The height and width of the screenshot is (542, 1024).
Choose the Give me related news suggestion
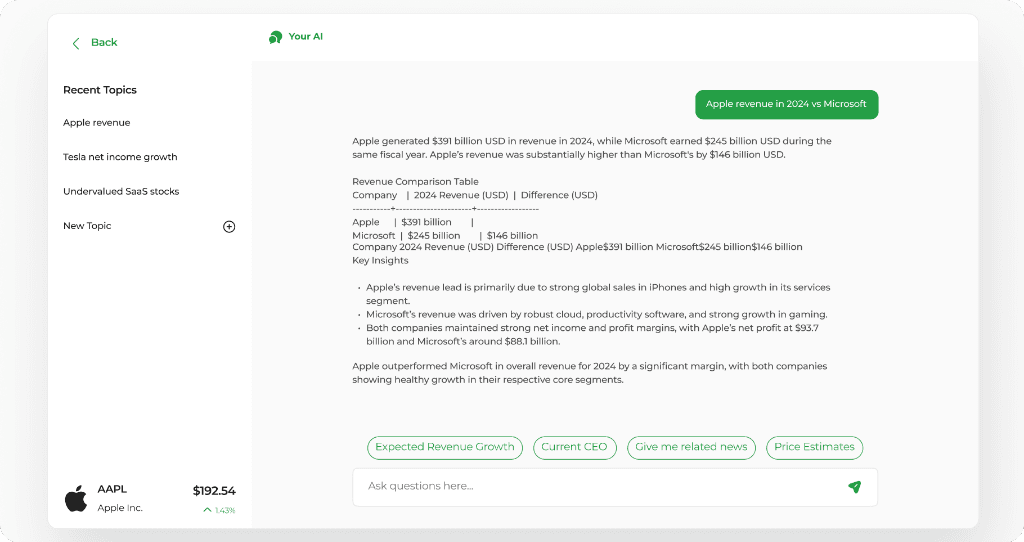[x=691, y=447]
